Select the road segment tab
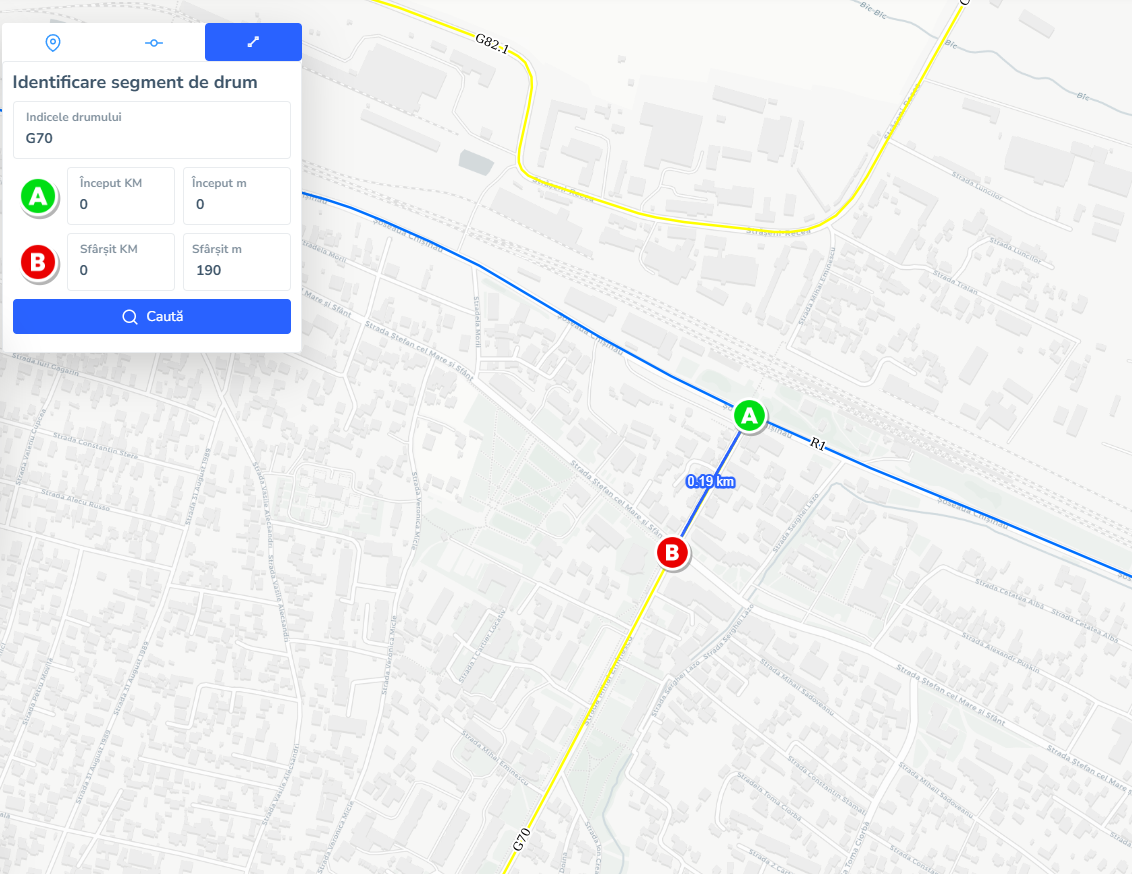Screen dimensions: 1132x874 [x=253, y=42]
